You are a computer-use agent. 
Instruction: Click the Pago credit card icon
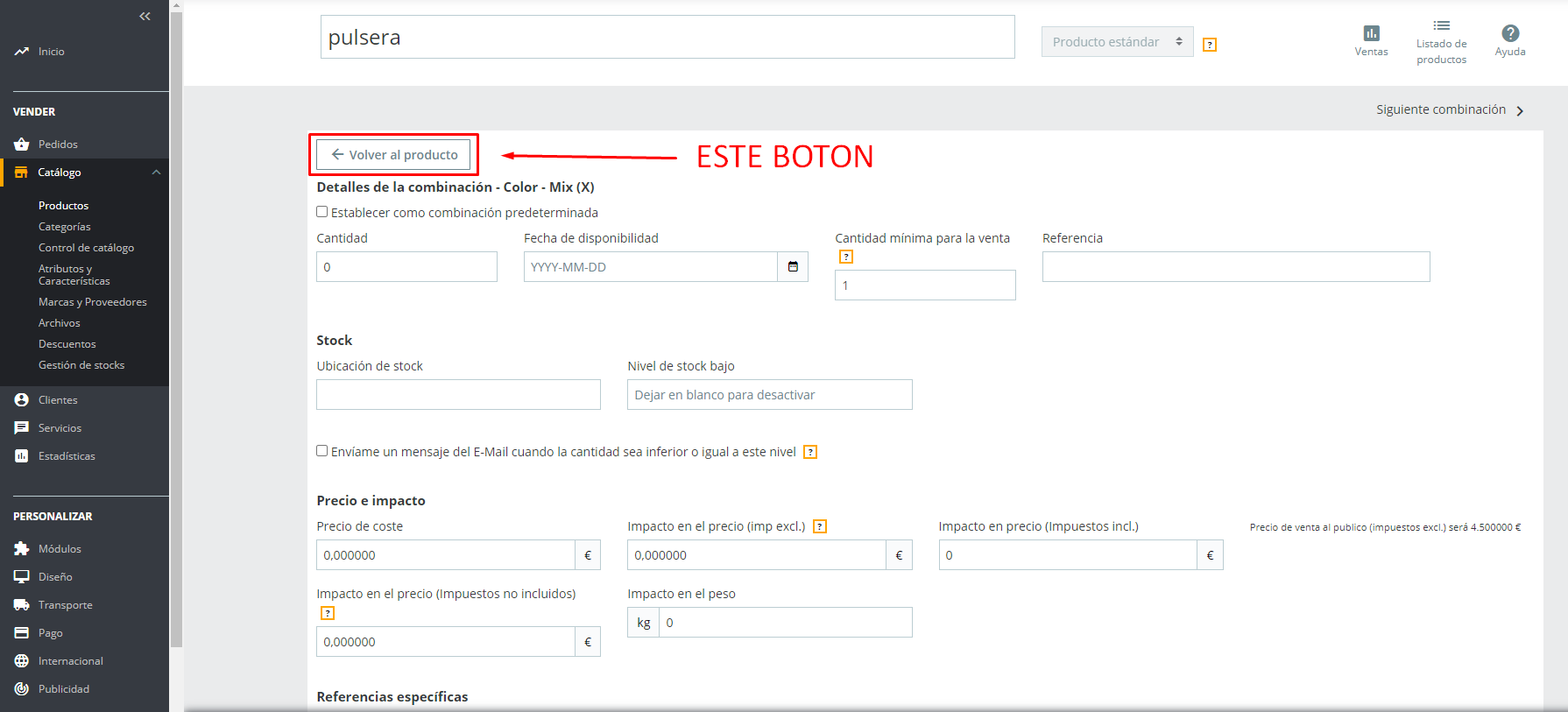[22, 633]
